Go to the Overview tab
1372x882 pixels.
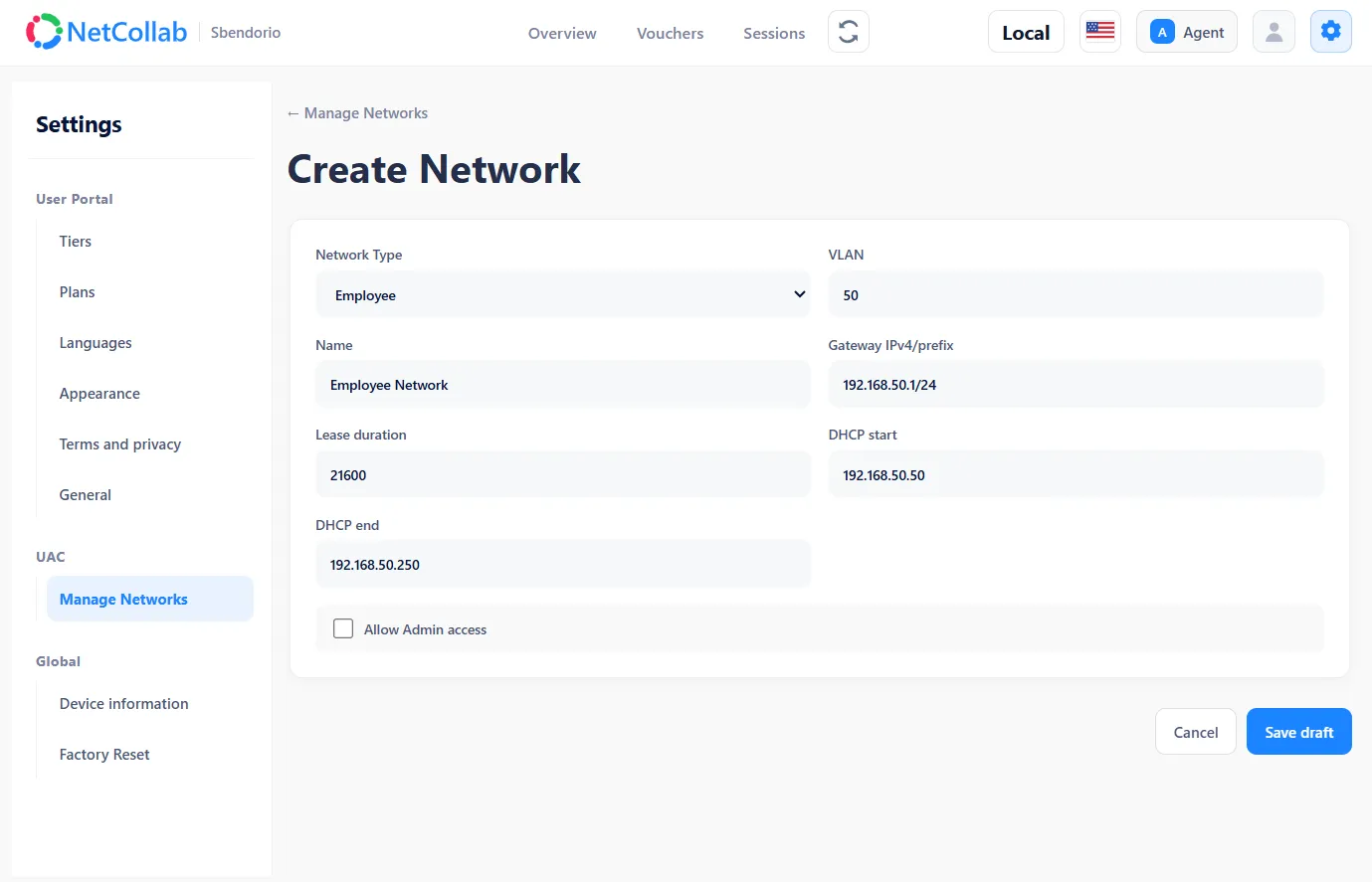pyautogui.click(x=562, y=33)
